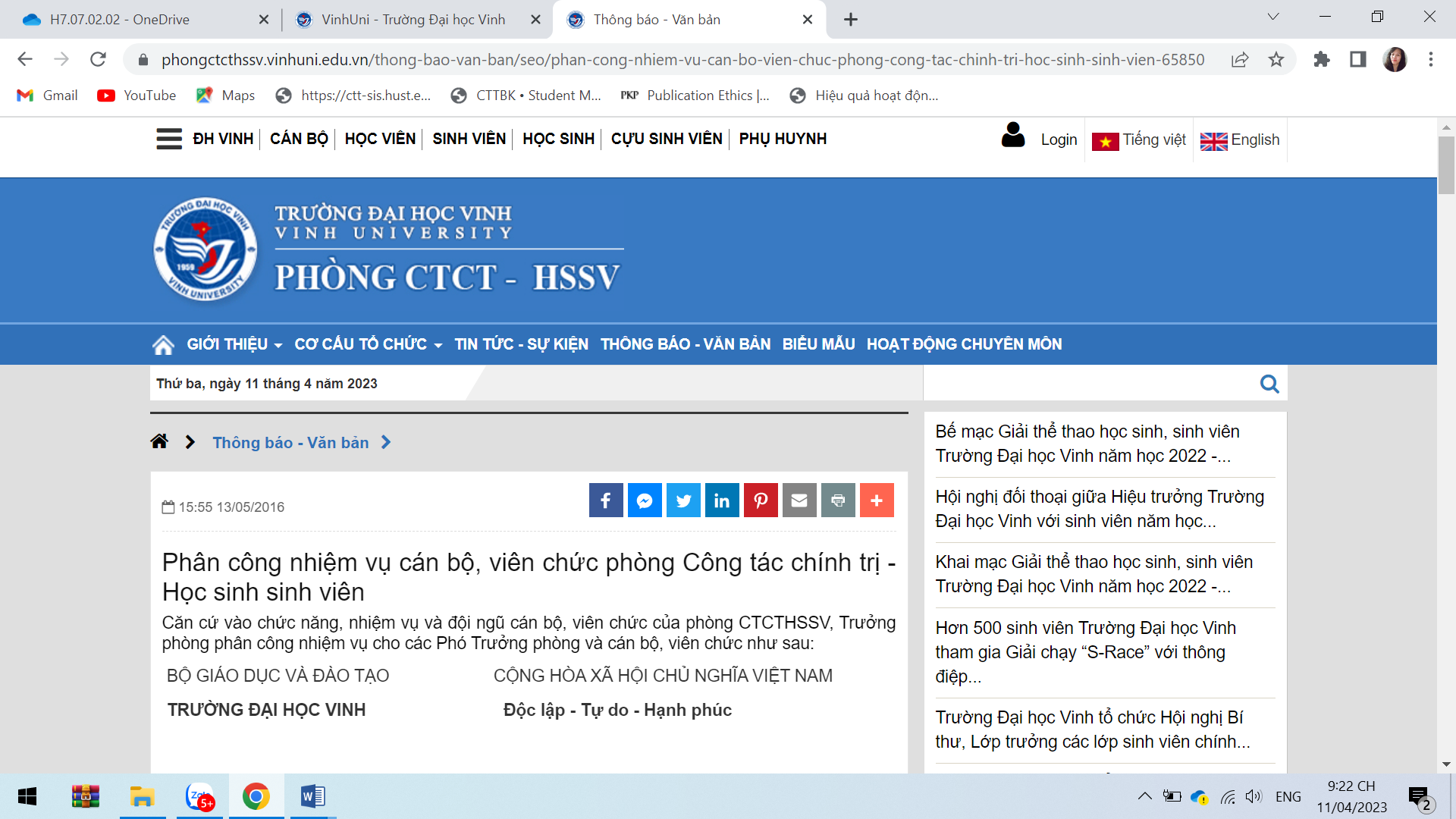Share article on Facebook

pyautogui.click(x=606, y=500)
